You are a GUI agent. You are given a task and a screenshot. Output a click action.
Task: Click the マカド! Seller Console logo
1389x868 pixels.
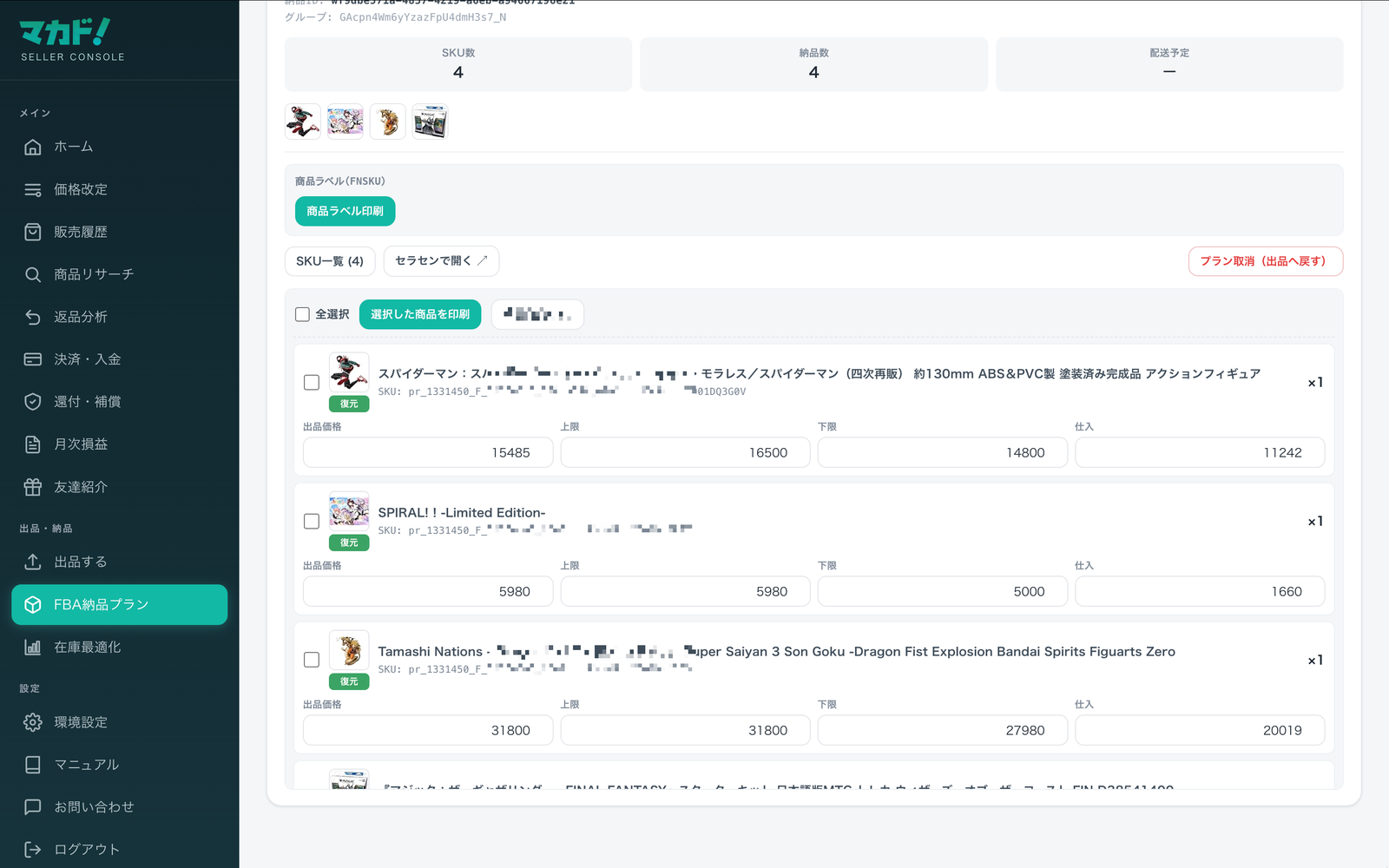(x=72, y=40)
